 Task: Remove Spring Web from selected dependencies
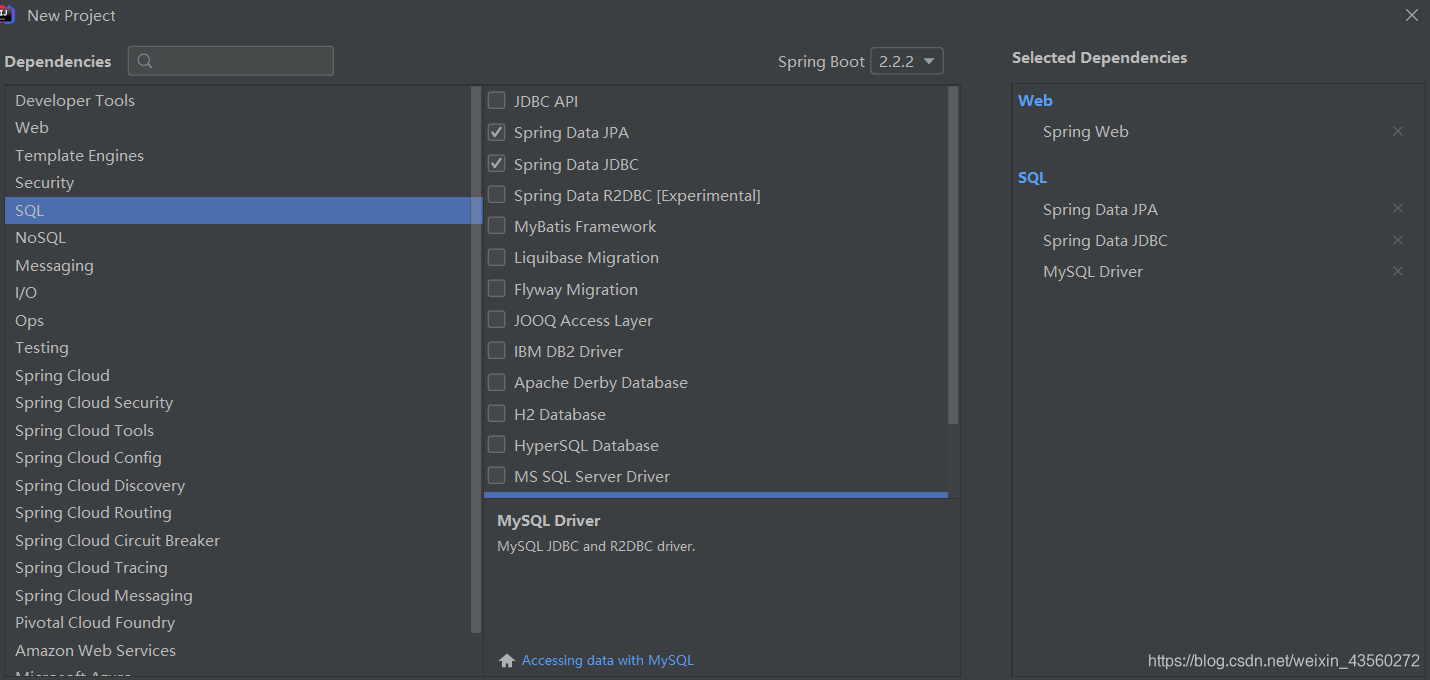pyautogui.click(x=1398, y=131)
